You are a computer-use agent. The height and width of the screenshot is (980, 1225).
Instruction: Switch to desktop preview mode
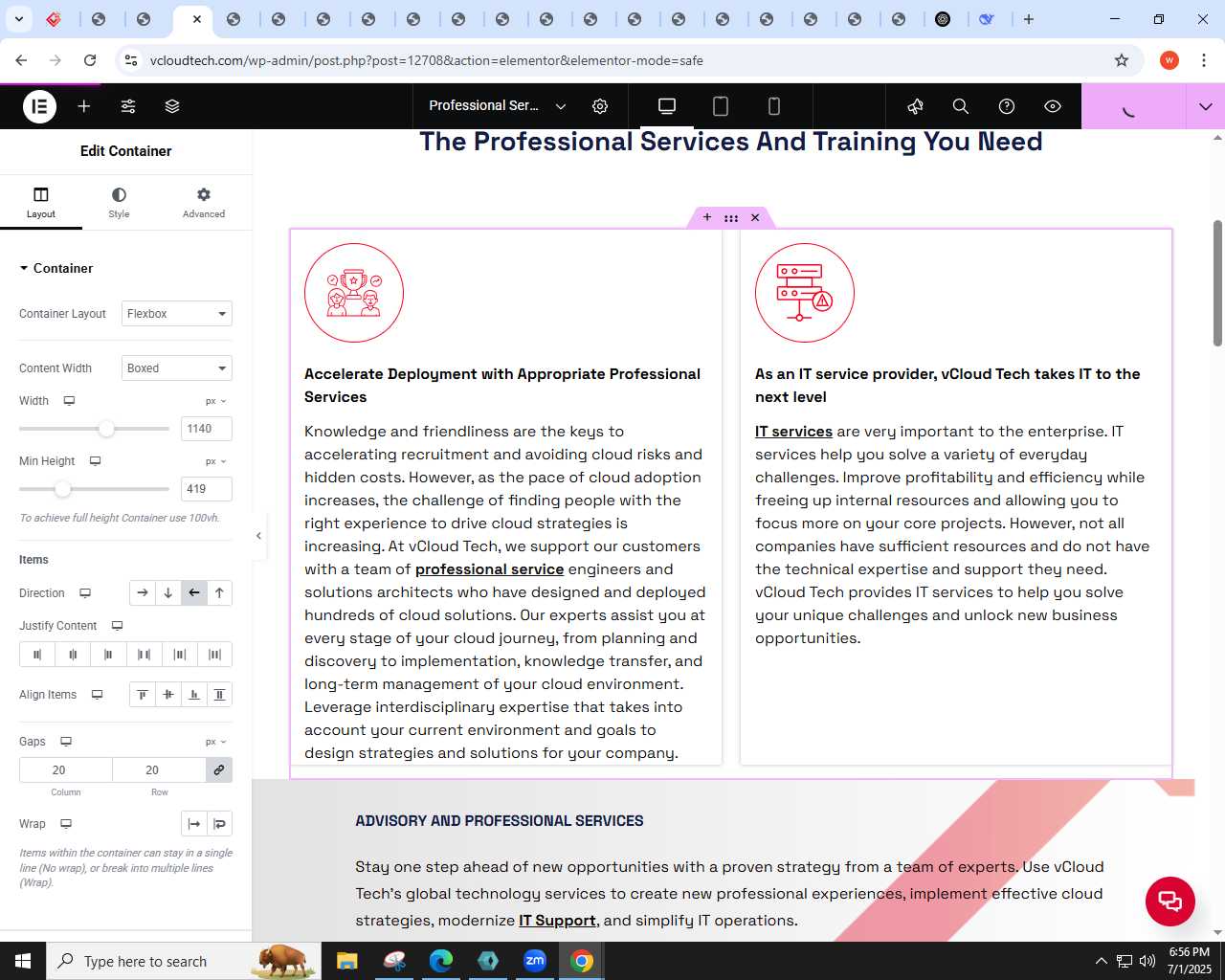667,106
